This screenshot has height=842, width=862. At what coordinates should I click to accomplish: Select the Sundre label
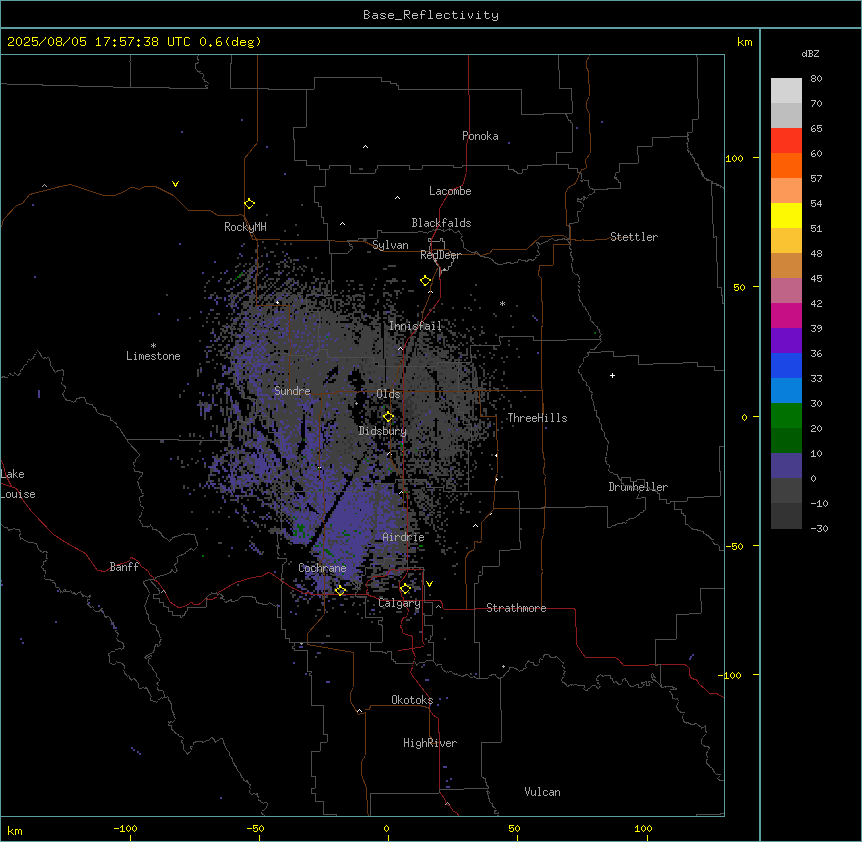point(292,391)
